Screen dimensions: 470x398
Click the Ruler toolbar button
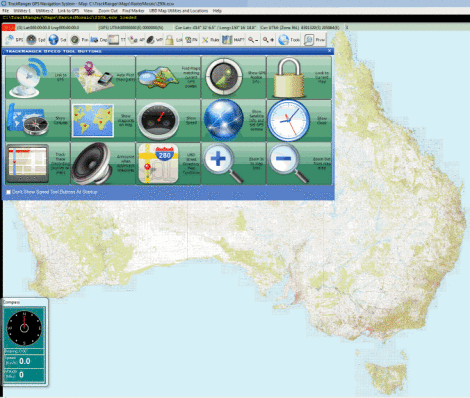click(210, 40)
